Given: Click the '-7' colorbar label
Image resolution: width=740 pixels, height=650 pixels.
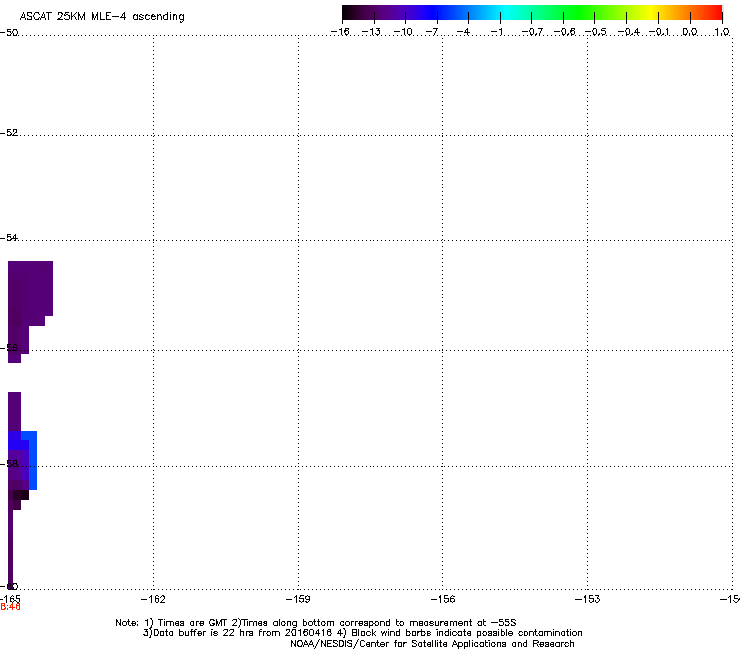Looking at the screenshot, I should pos(432,32).
